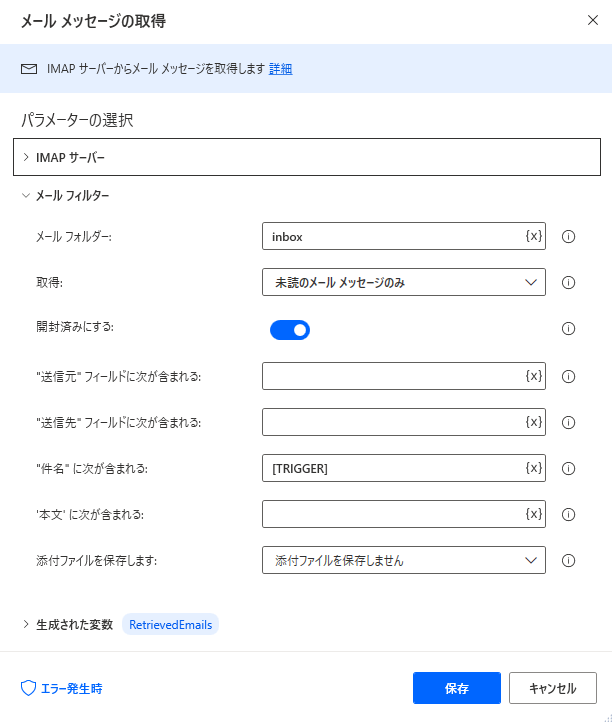Click the 保存 button
Viewport: 612px width, 722px height.
click(457, 688)
